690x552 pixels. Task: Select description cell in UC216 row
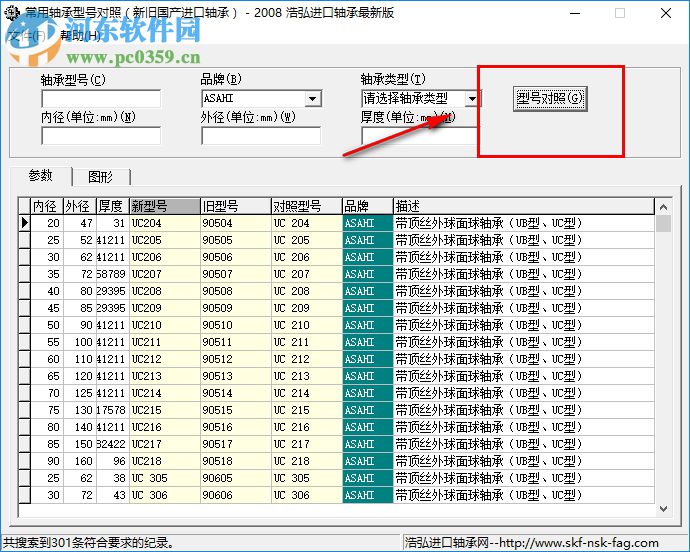tap(524, 427)
